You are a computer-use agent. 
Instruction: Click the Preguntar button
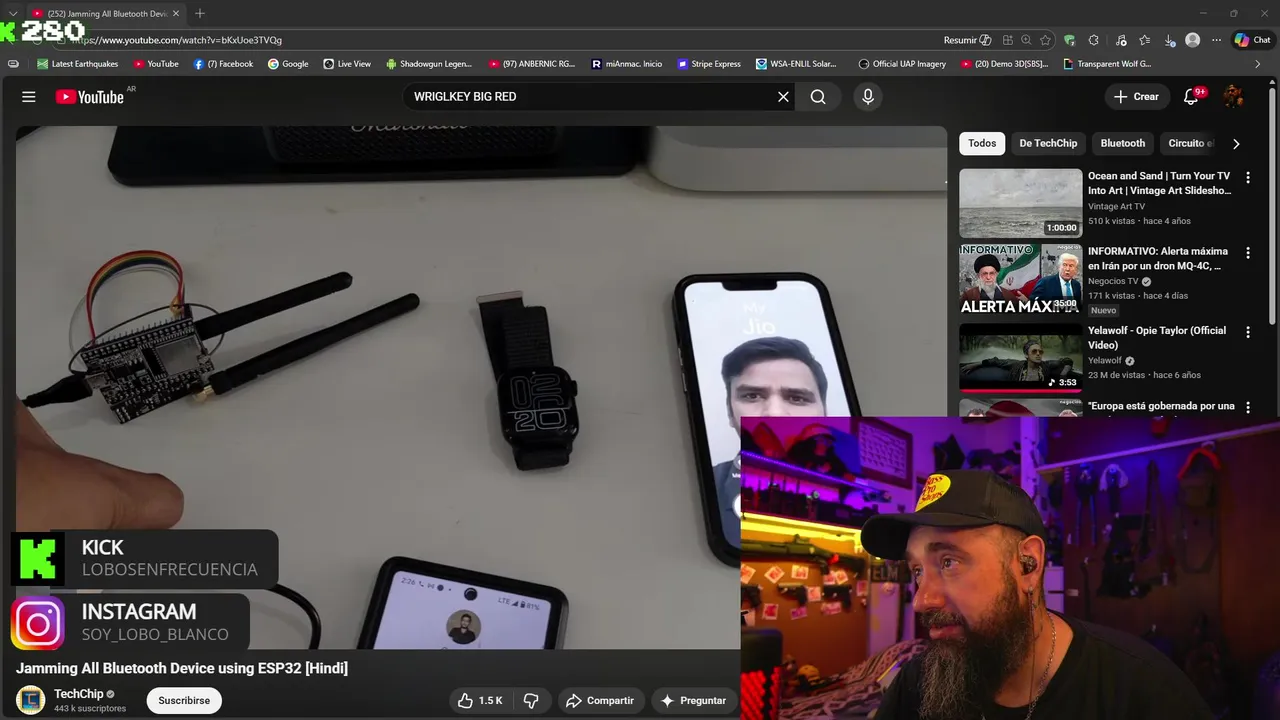coord(693,701)
